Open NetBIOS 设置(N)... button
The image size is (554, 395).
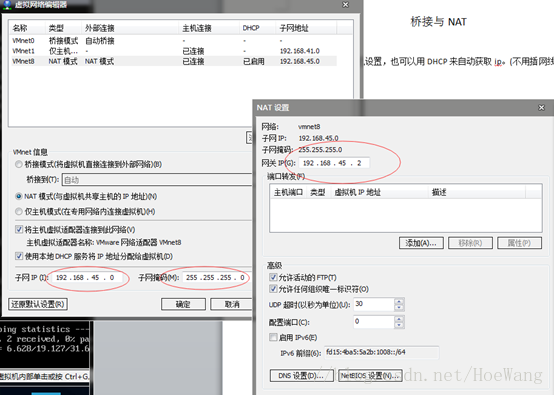pos(370,376)
